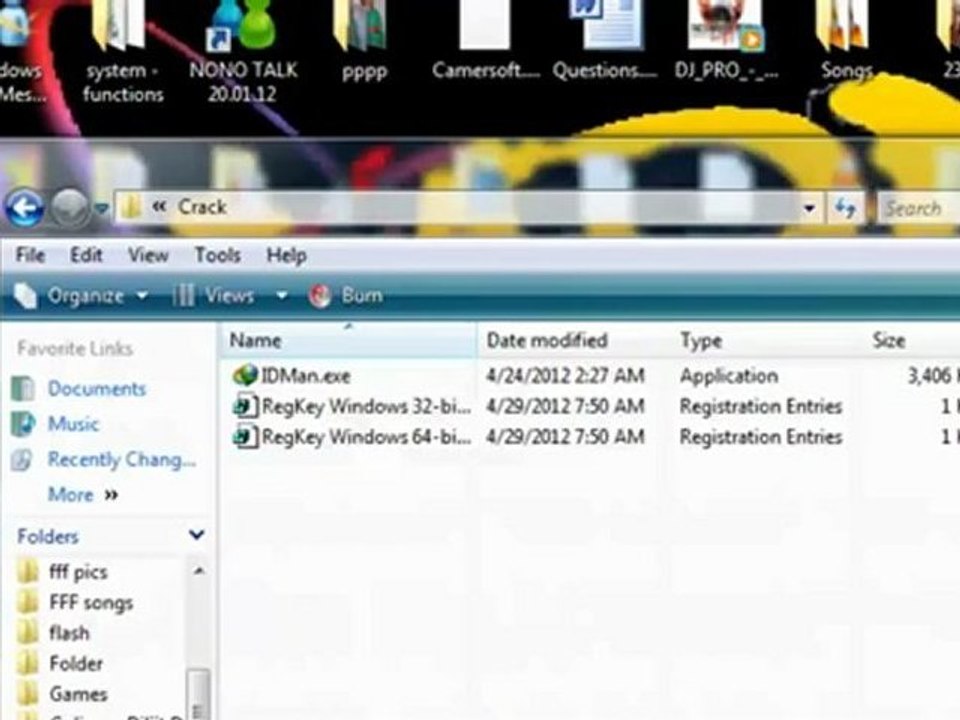Select the IDMan.exe file name
960x720 pixels.
point(306,376)
